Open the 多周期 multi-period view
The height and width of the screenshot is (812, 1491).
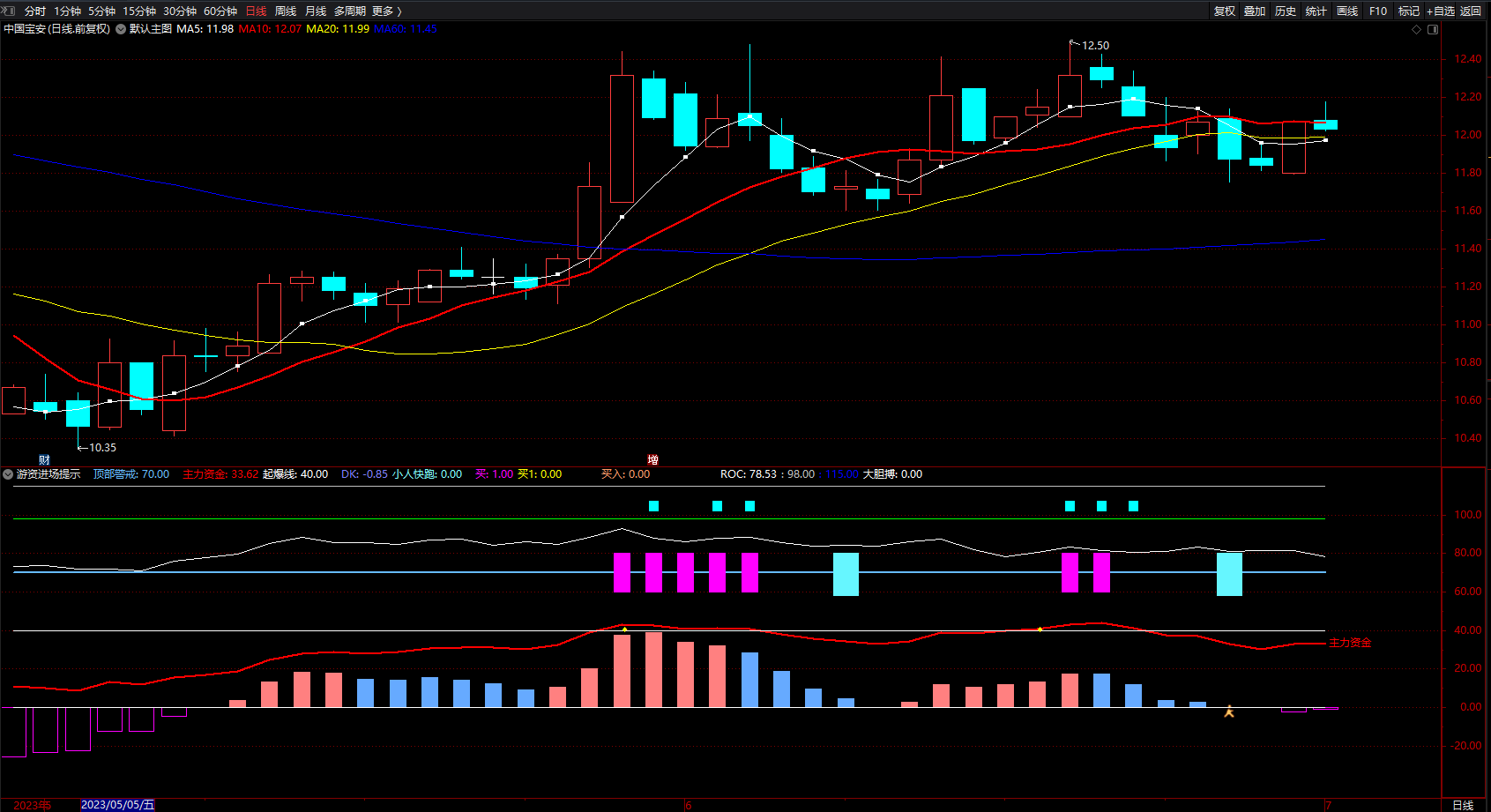tap(350, 11)
